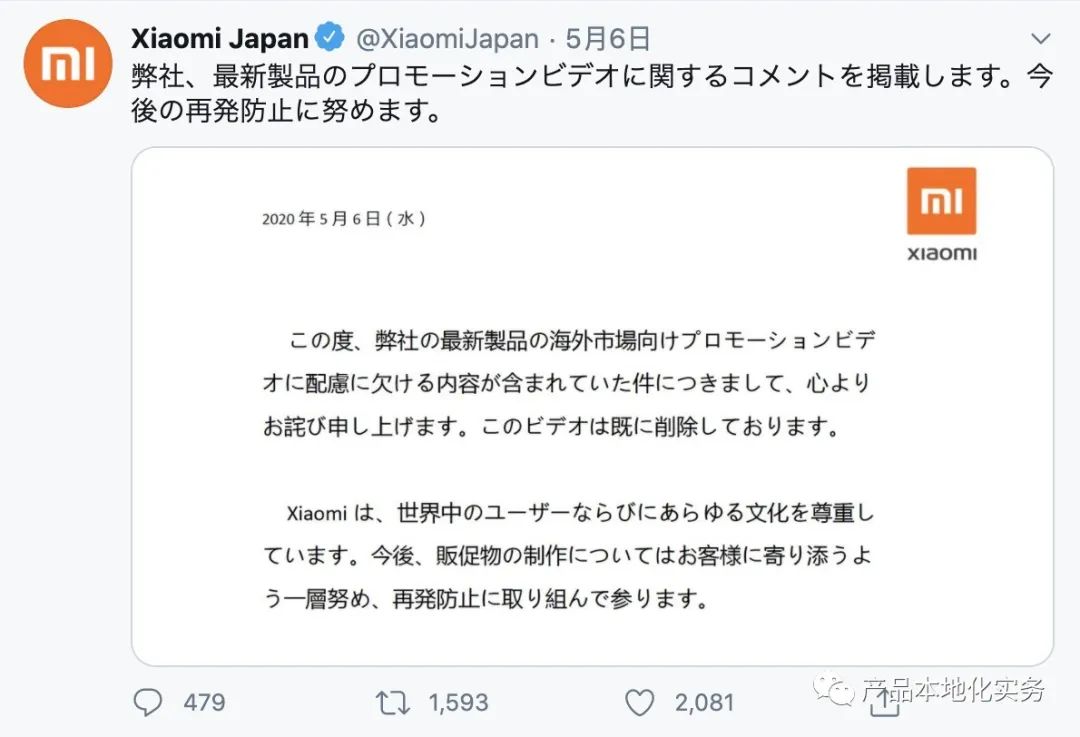
Task: Click the share icon below the tweet
Action: click(884, 704)
